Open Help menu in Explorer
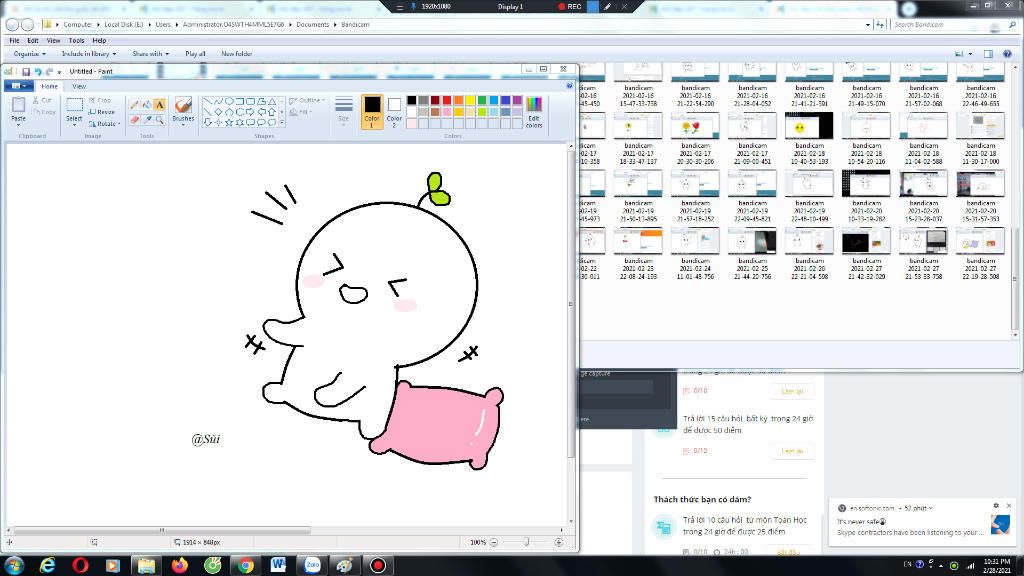The height and width of the screenshot is (576, 1024). click(99, 40)
